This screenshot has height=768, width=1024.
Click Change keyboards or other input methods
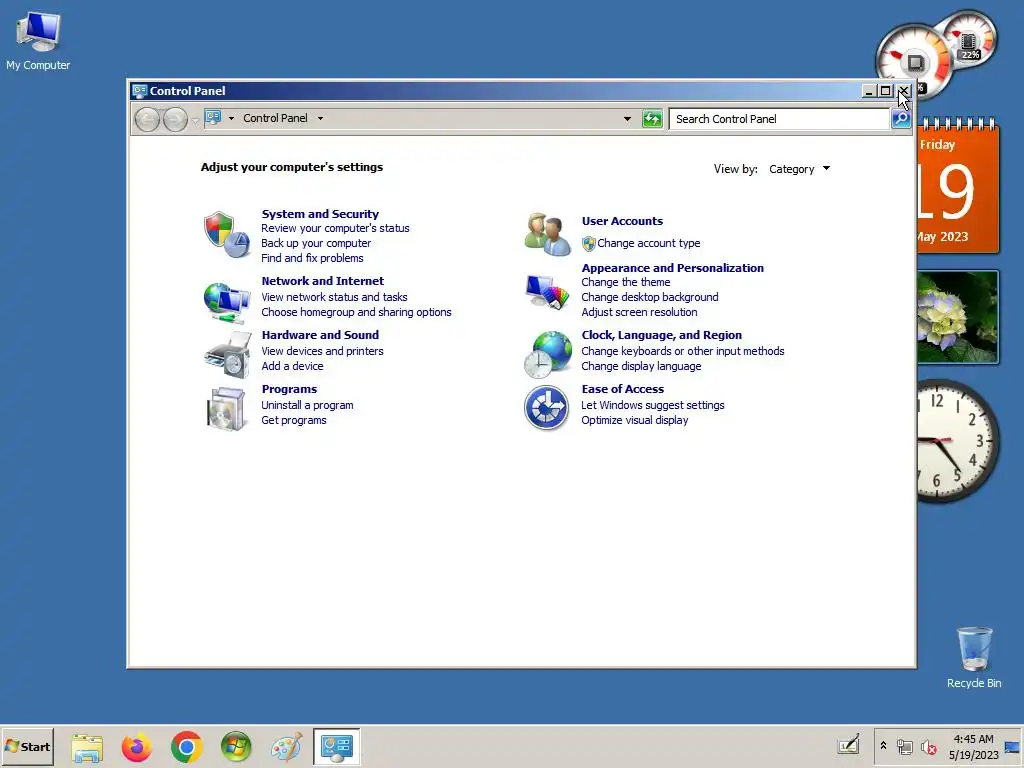point(682,351)
